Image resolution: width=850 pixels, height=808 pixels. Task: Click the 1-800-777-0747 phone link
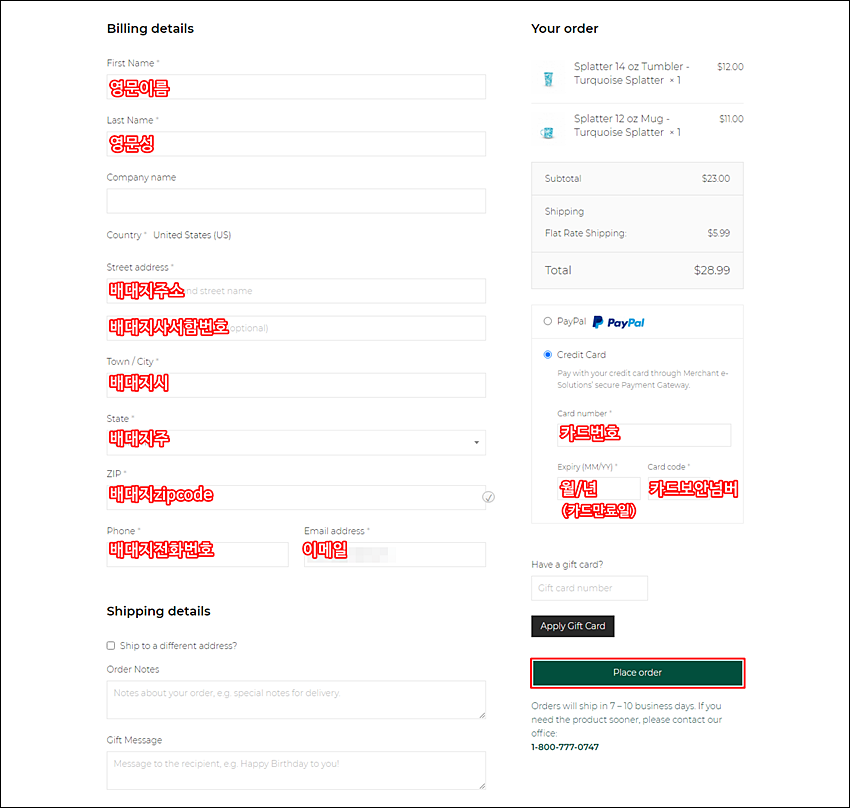pyautogui.click(x=565, y=747)
